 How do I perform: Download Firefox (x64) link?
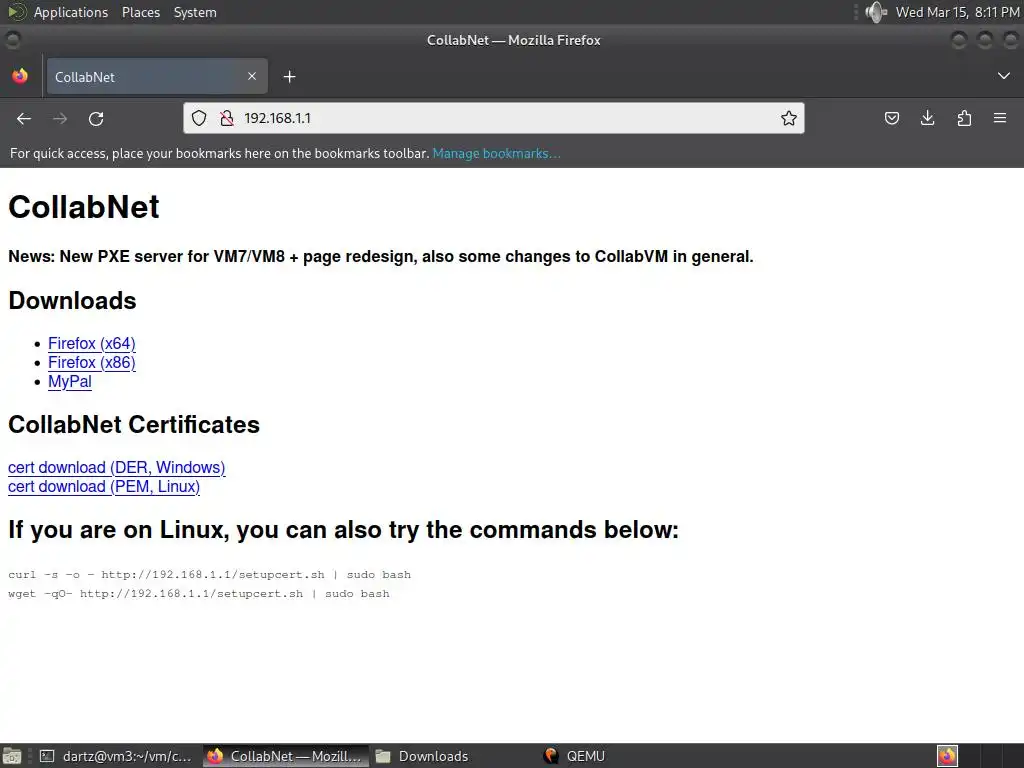click(x=92, y=344)
